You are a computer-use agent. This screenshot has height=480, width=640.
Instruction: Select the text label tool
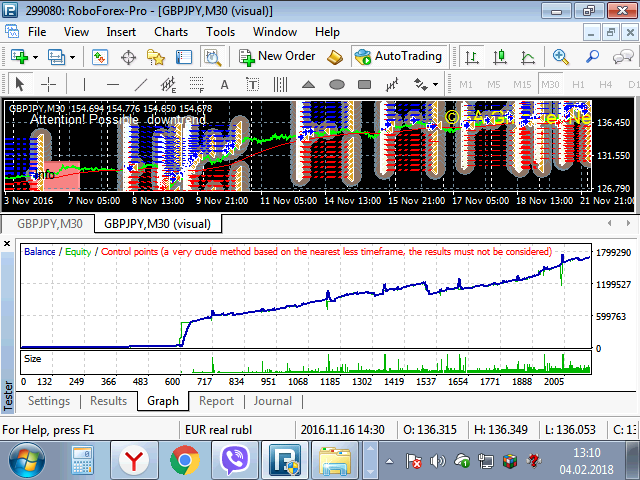224,84
